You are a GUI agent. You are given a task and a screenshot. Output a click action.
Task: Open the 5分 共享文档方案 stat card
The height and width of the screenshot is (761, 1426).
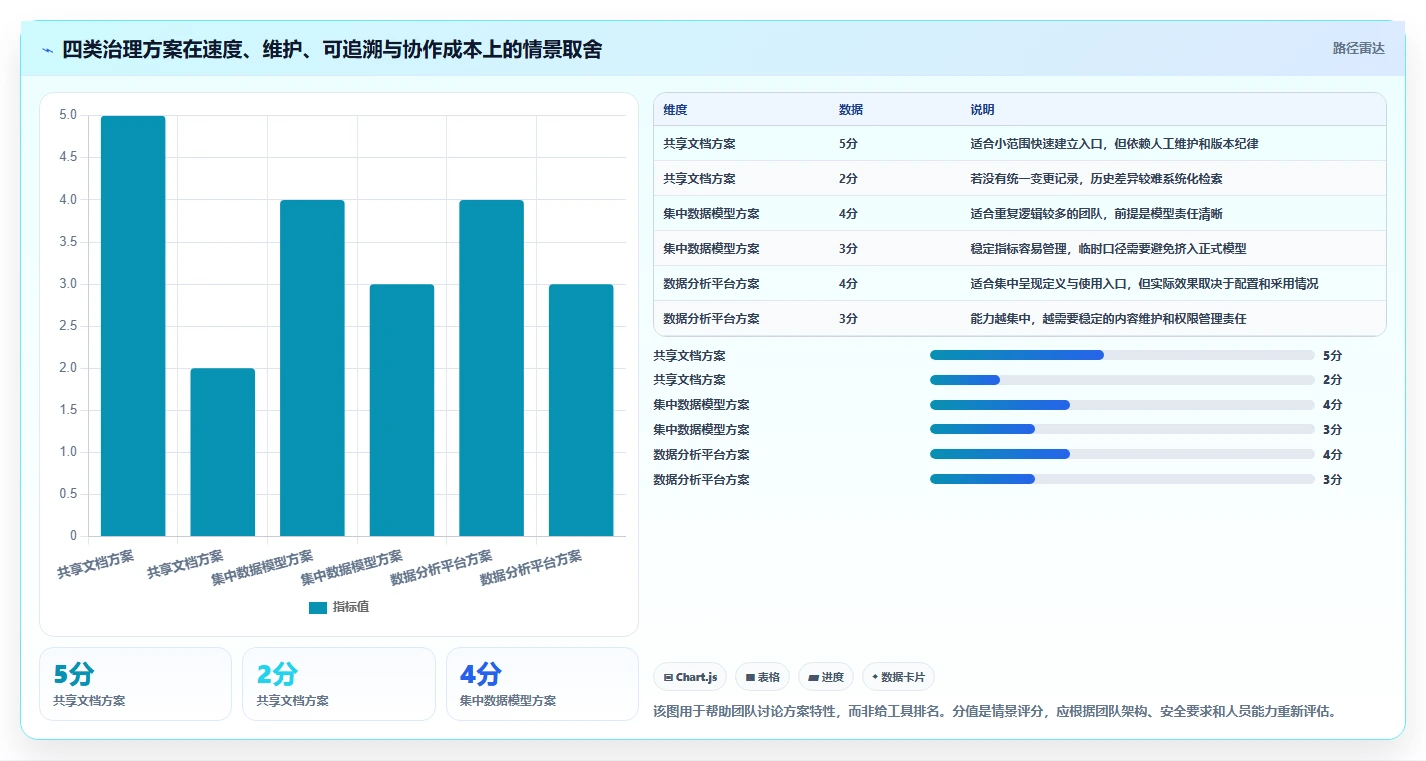(x=135, y=684)
